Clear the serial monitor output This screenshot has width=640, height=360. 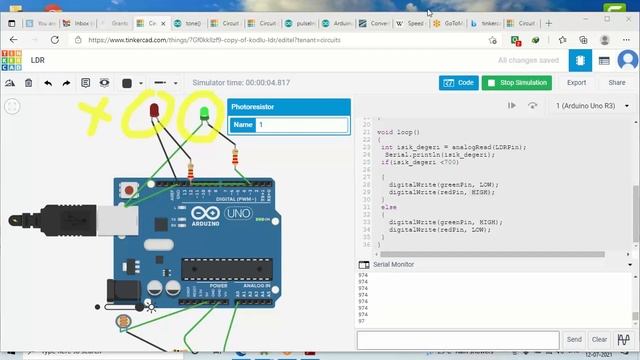(x=599, y=340)
